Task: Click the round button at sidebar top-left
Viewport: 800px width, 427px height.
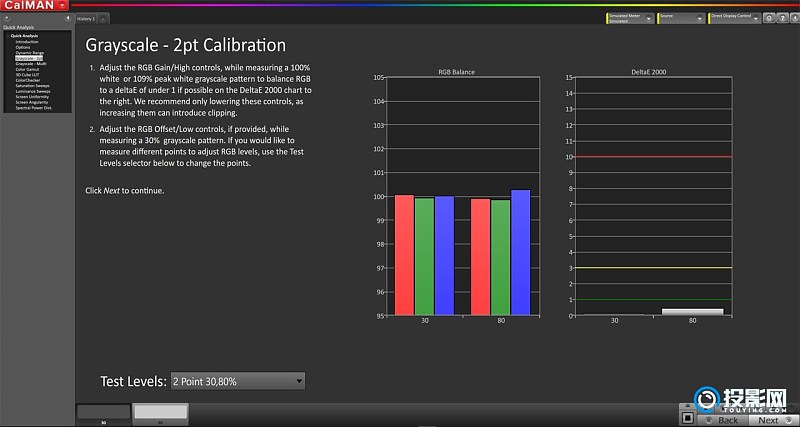Action: click(7, 18)
